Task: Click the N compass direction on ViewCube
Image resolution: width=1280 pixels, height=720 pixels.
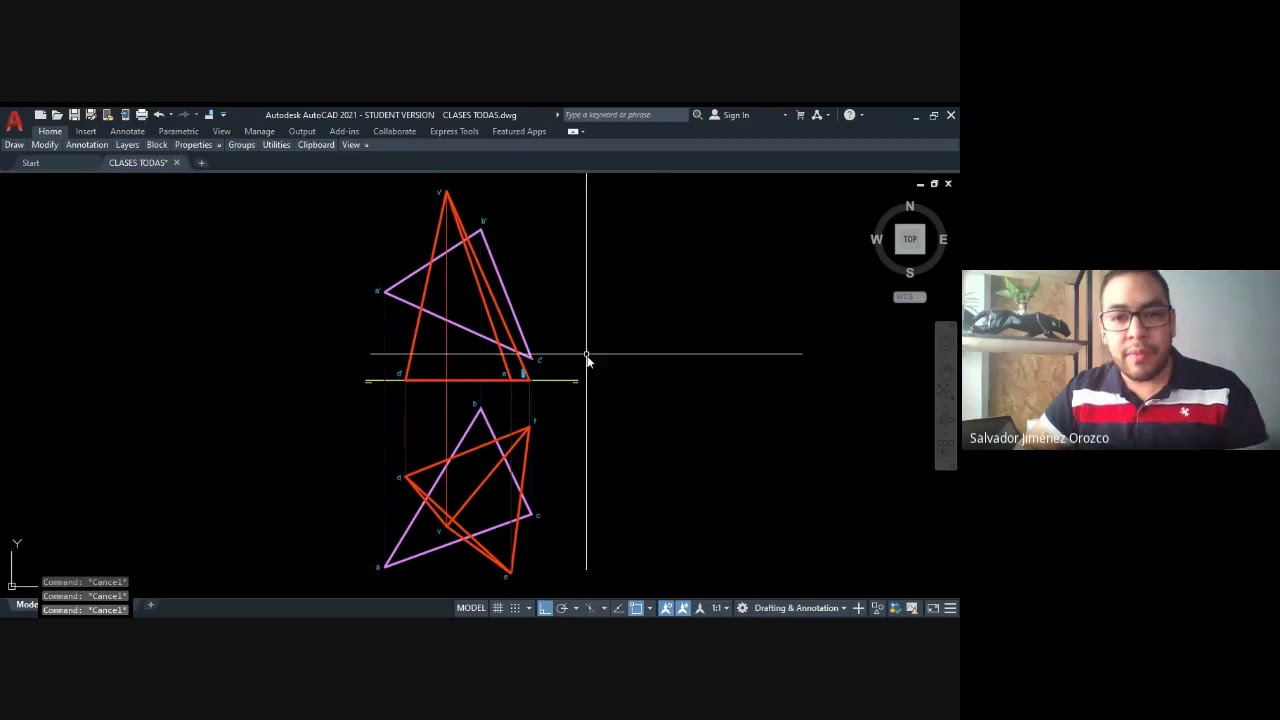Action: (910, 206)
